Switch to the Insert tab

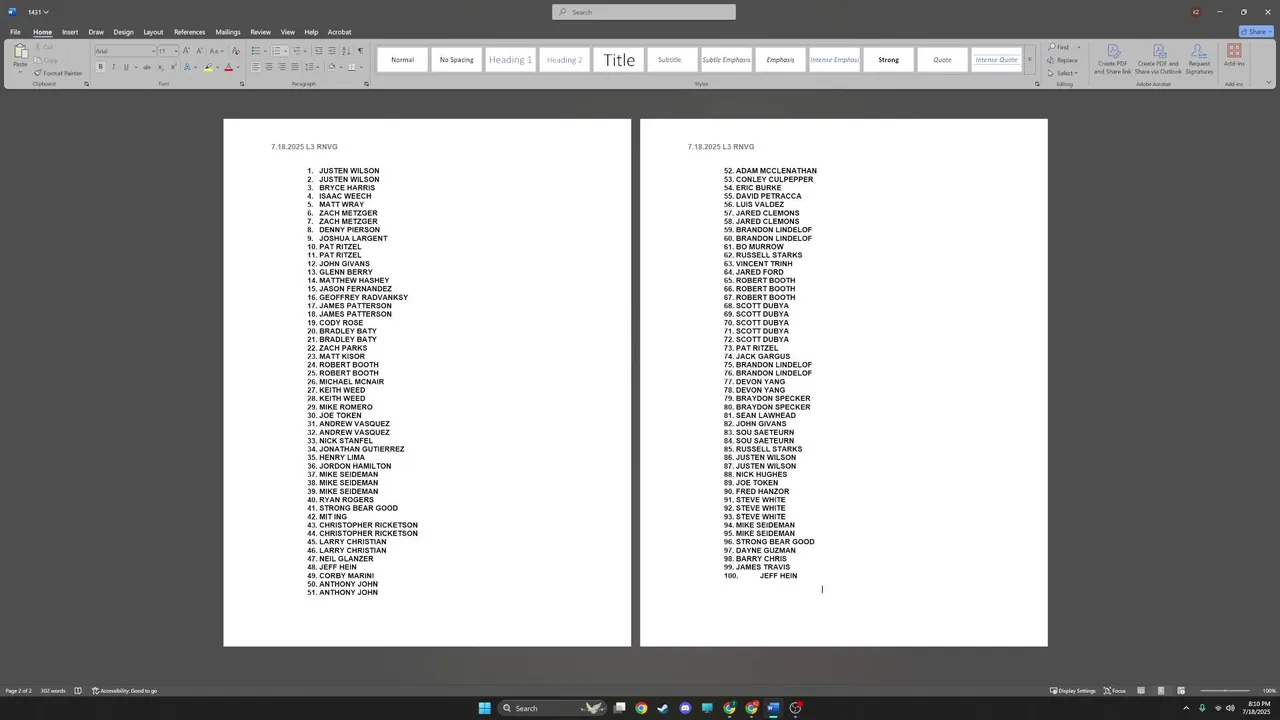[x=70, y=32]
